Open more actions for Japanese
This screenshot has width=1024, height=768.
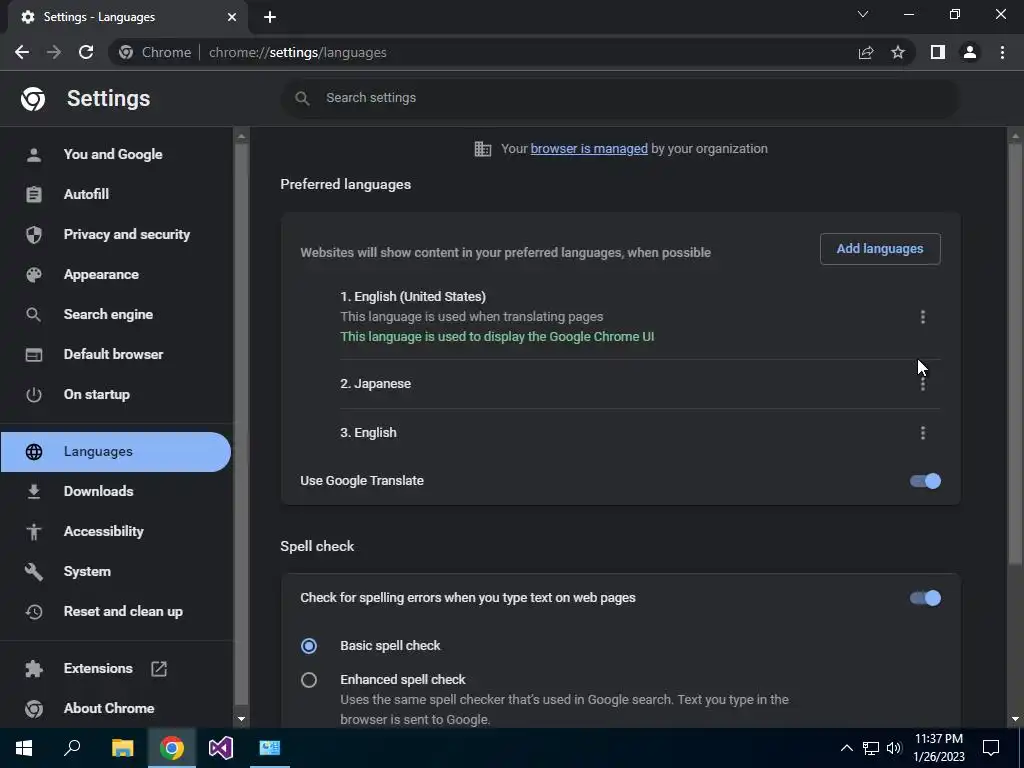[923, 384]
